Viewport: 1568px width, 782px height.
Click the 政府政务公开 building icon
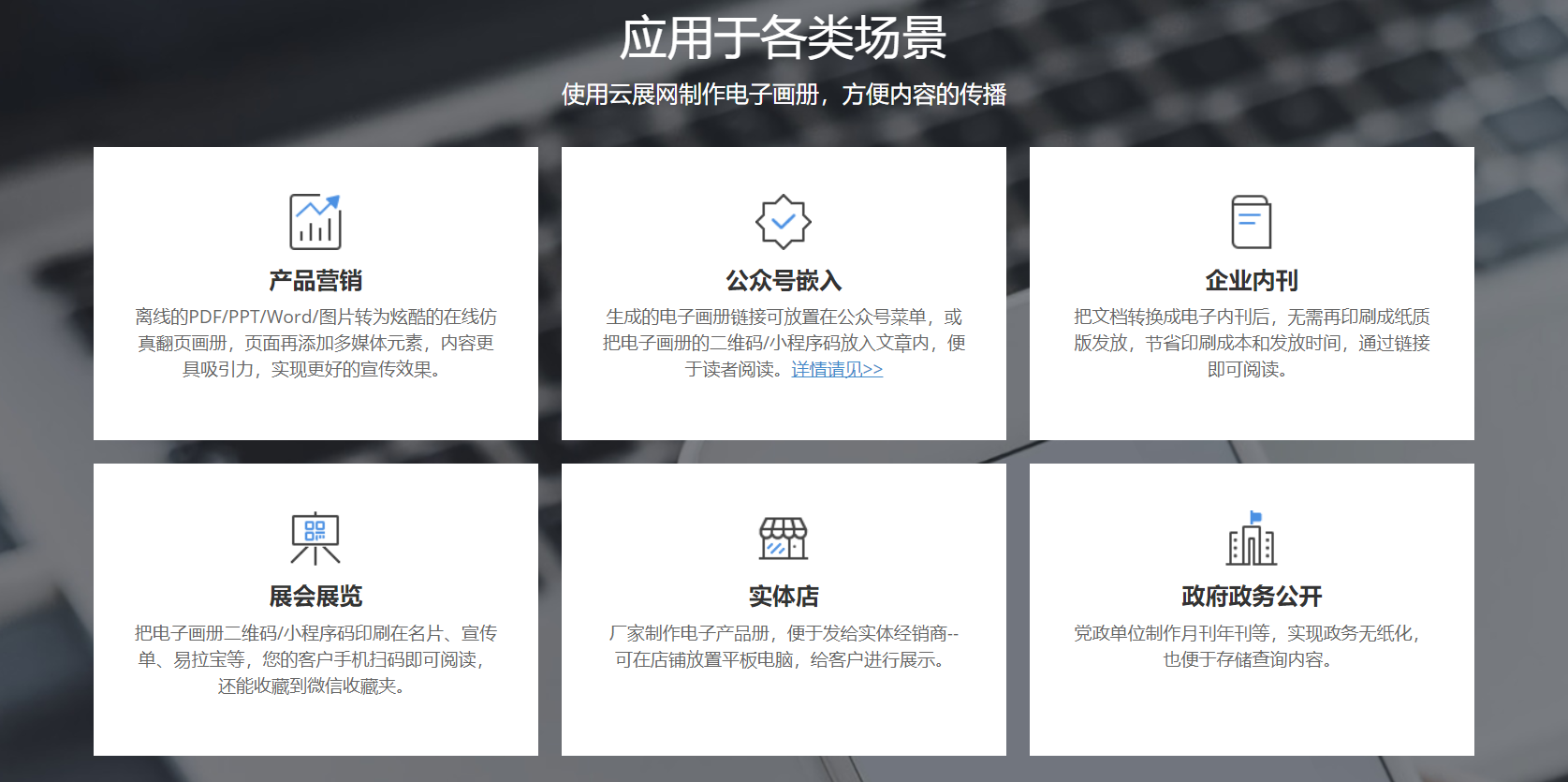(1252, 539)
